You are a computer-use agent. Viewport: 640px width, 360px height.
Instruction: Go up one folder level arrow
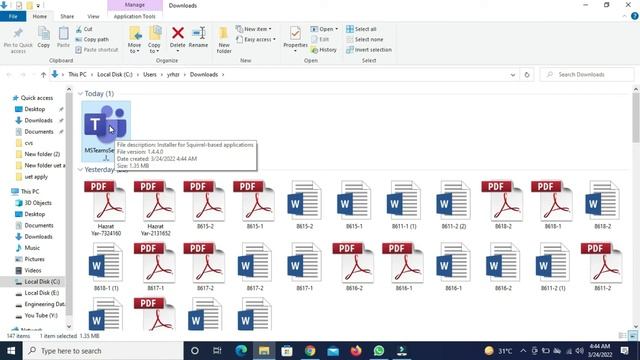(43, 75)
